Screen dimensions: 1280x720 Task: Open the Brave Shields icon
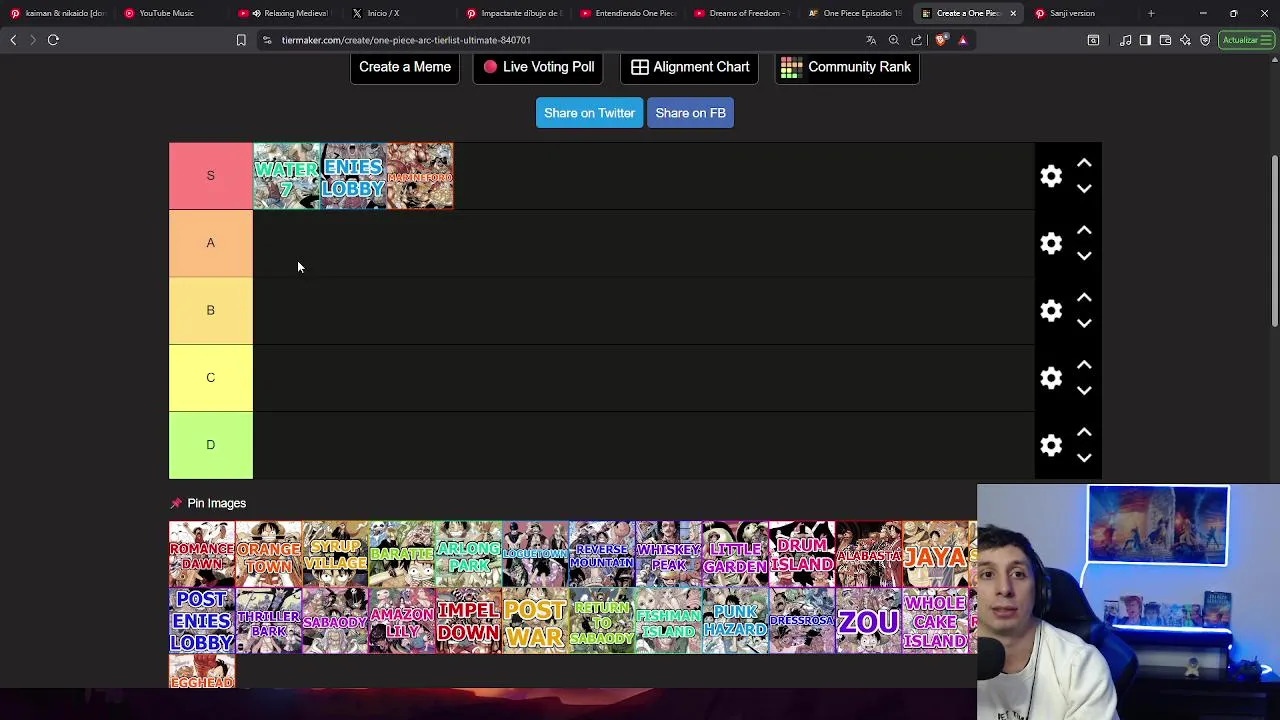pos(941,40)
